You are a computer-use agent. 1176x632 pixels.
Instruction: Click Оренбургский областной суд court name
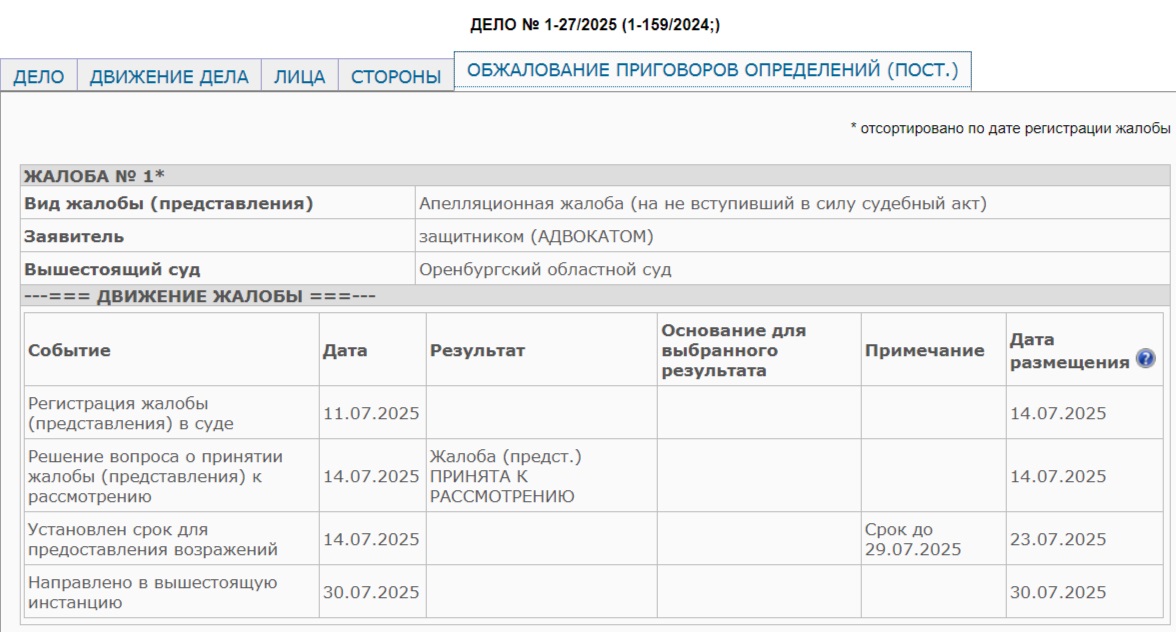545,269
